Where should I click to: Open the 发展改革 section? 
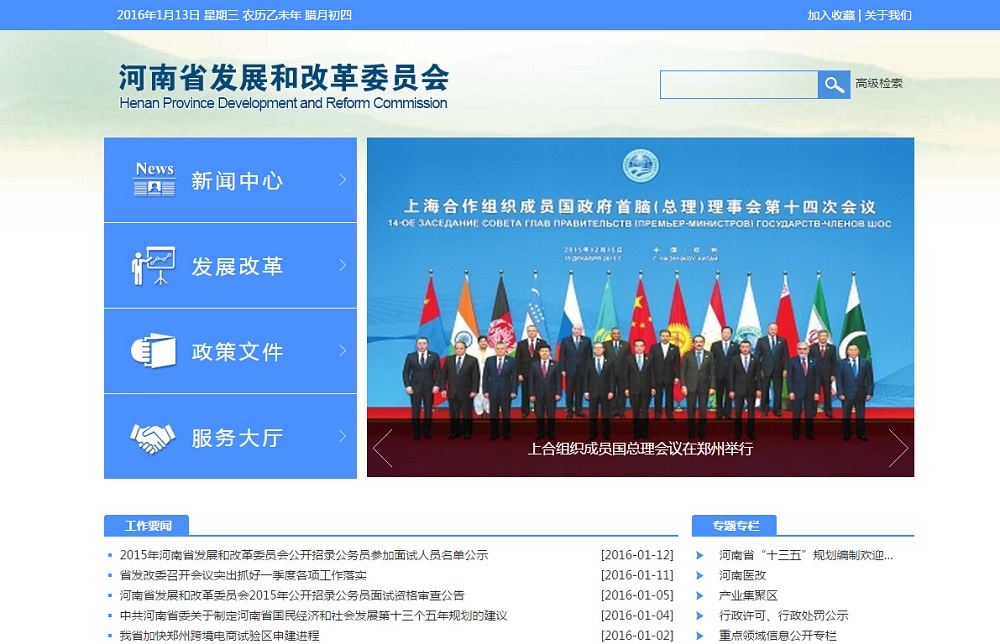230,266
